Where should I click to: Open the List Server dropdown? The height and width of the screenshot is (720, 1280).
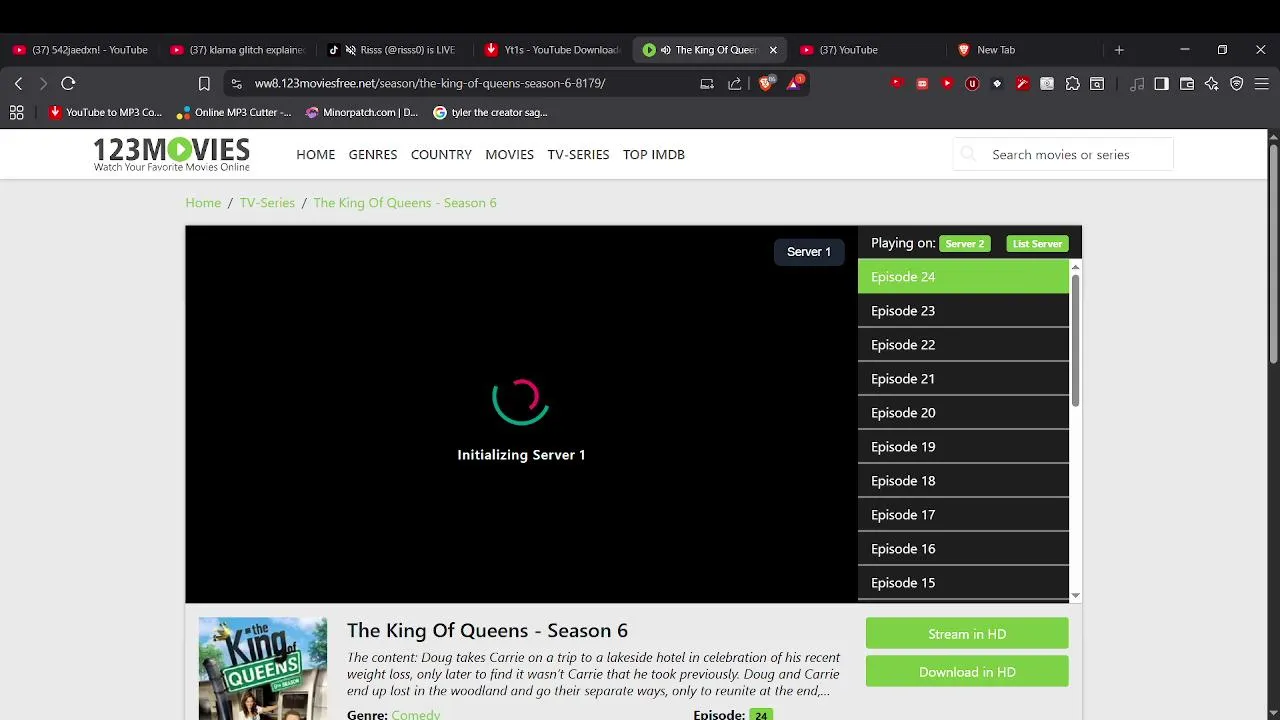pos(1037,244)
